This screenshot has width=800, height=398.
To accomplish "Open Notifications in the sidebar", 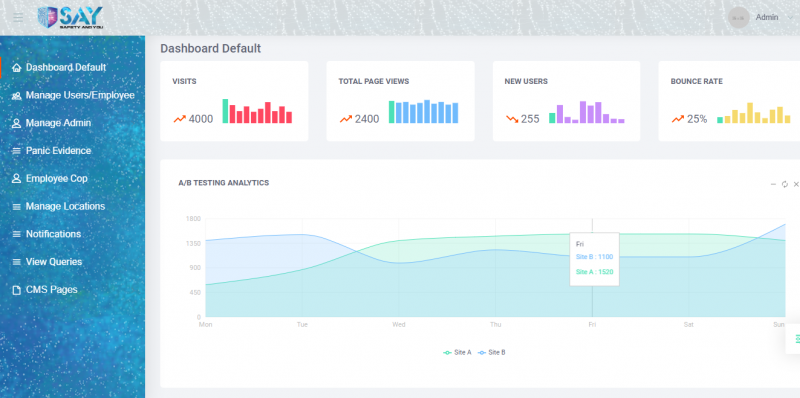I will (53, 234).
